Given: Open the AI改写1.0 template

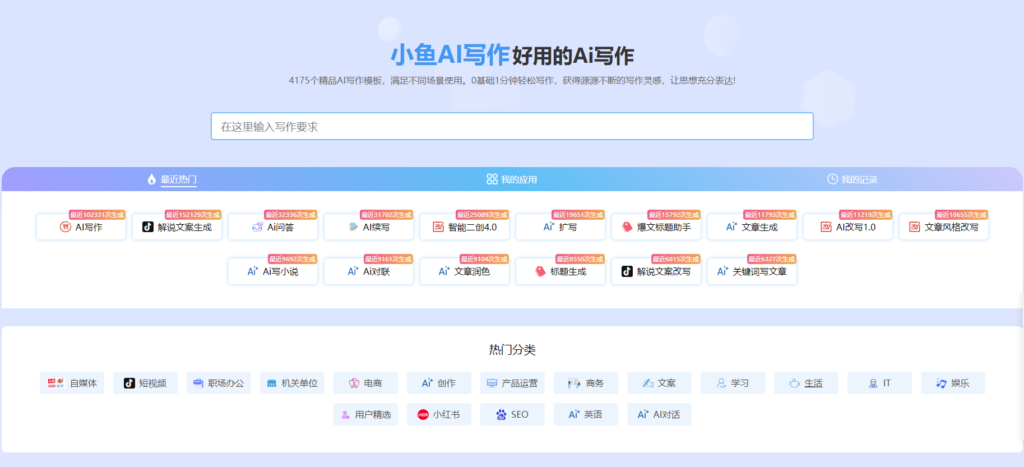Looking at the screenshot, I should (848, 227).
